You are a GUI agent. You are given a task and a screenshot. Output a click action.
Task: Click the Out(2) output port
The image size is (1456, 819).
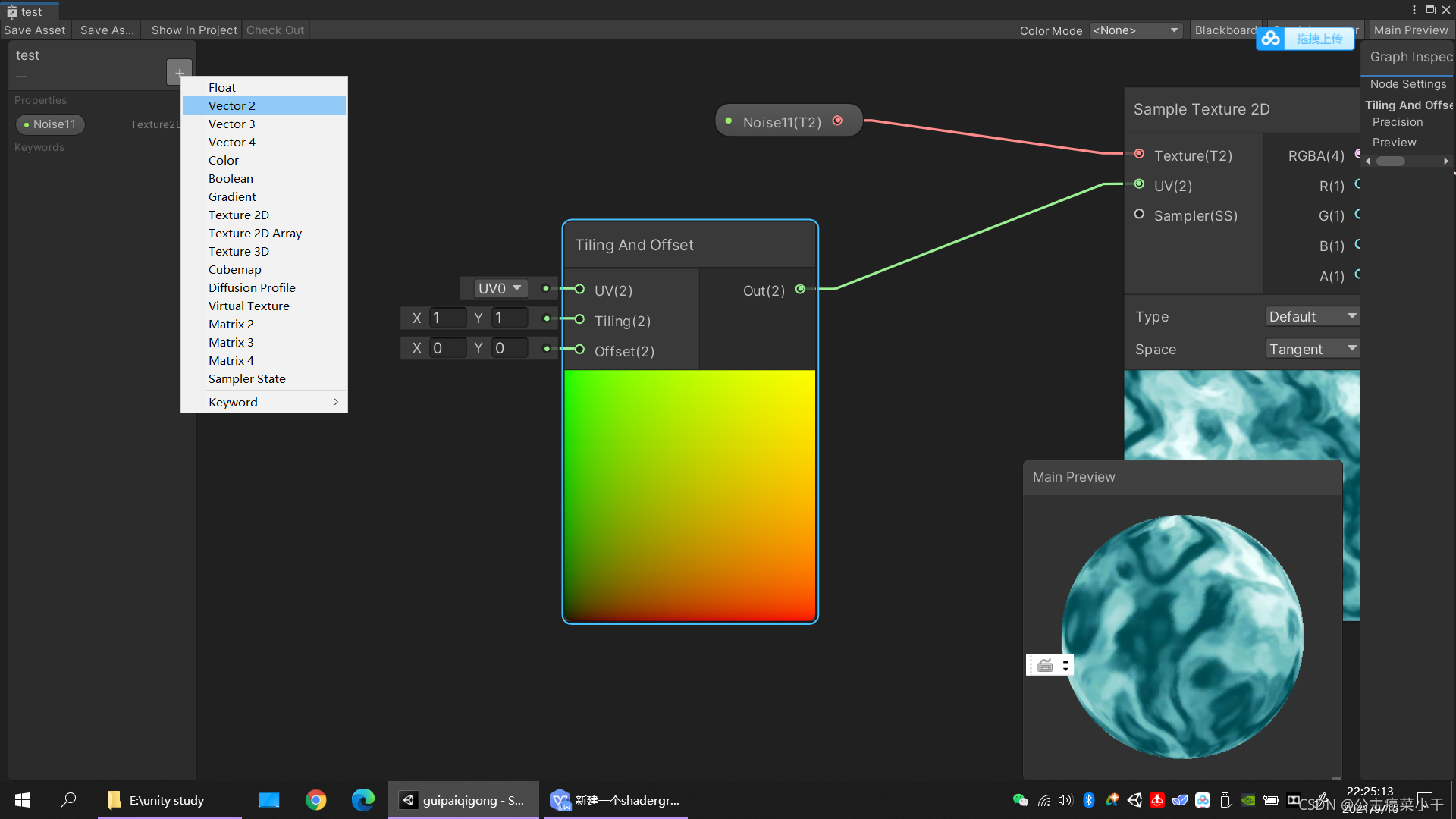800,289
